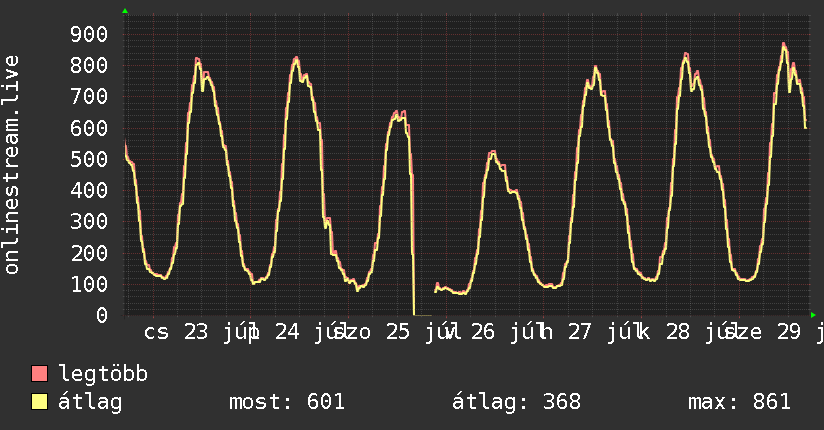Select the átlag: 368 statistic
824x430 pixels.
tap(517, 402)
